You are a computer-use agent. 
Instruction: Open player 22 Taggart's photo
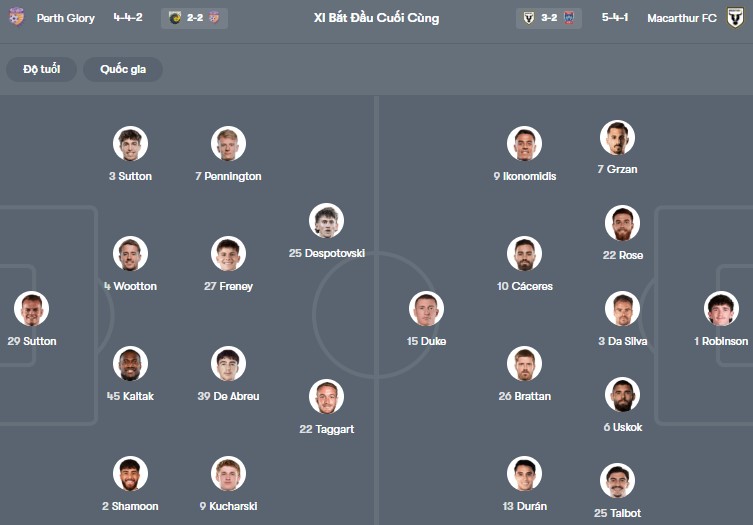[326, 397]
